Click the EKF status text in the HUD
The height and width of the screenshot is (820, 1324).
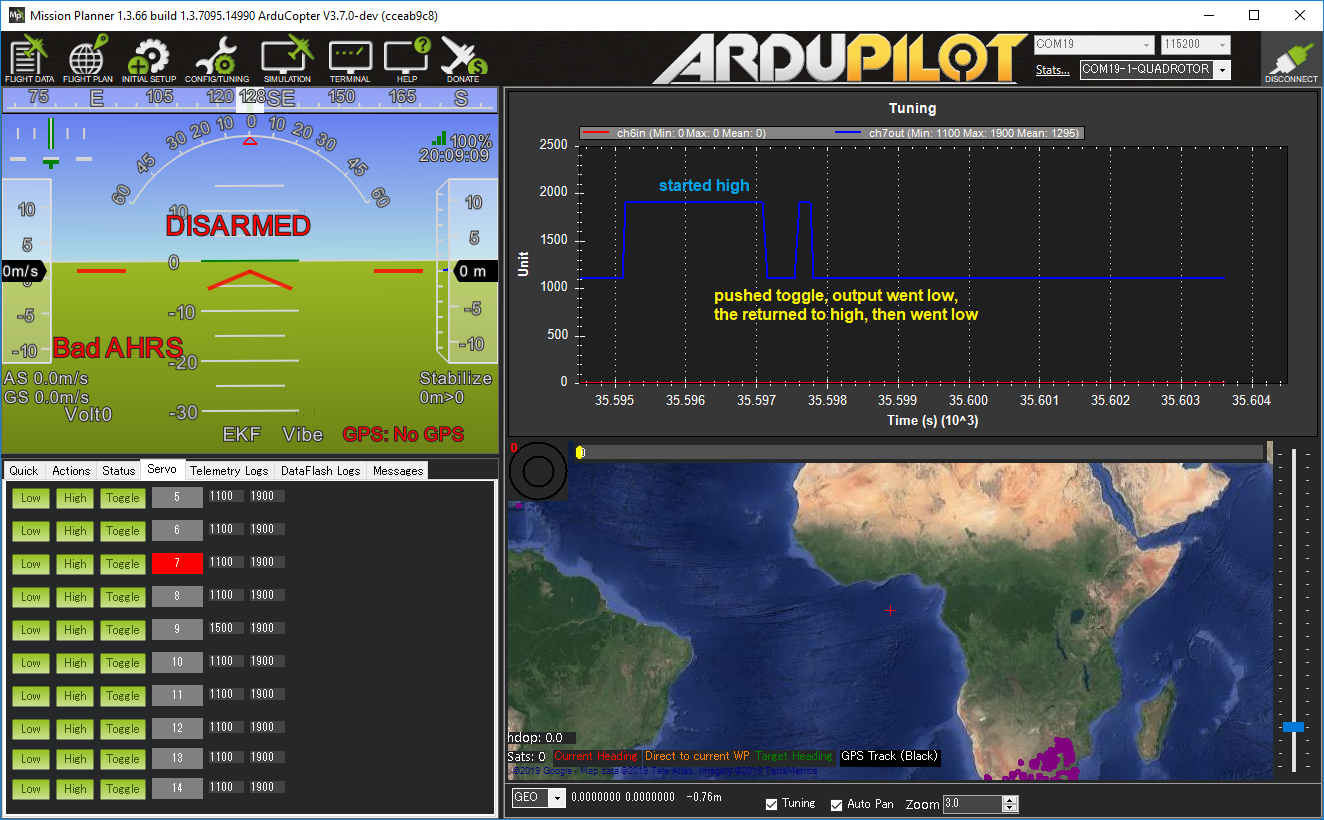coord(242,434)
